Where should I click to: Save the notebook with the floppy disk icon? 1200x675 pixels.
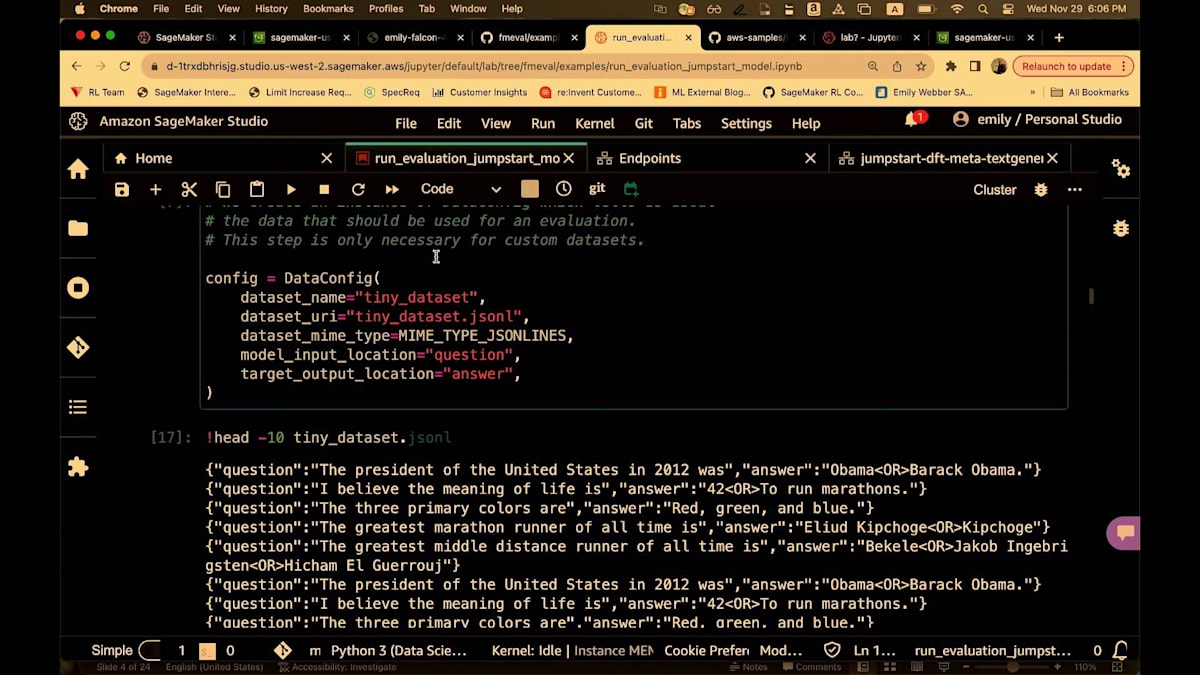(122, 189)
